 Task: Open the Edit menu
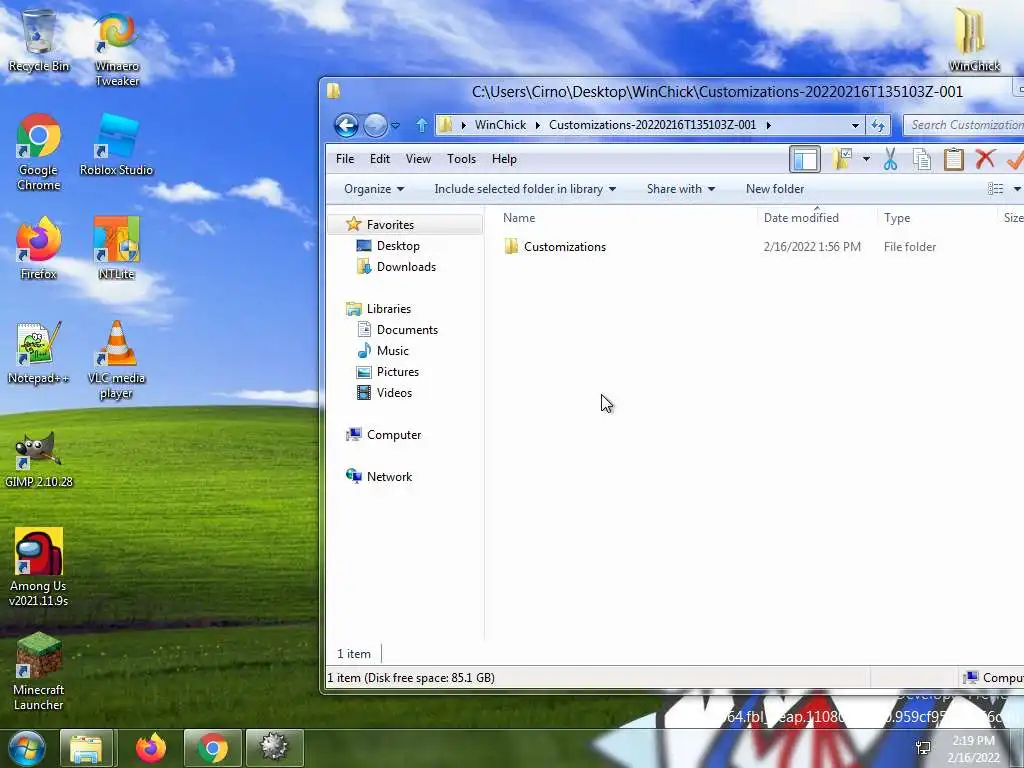click(x=379, y=159)
